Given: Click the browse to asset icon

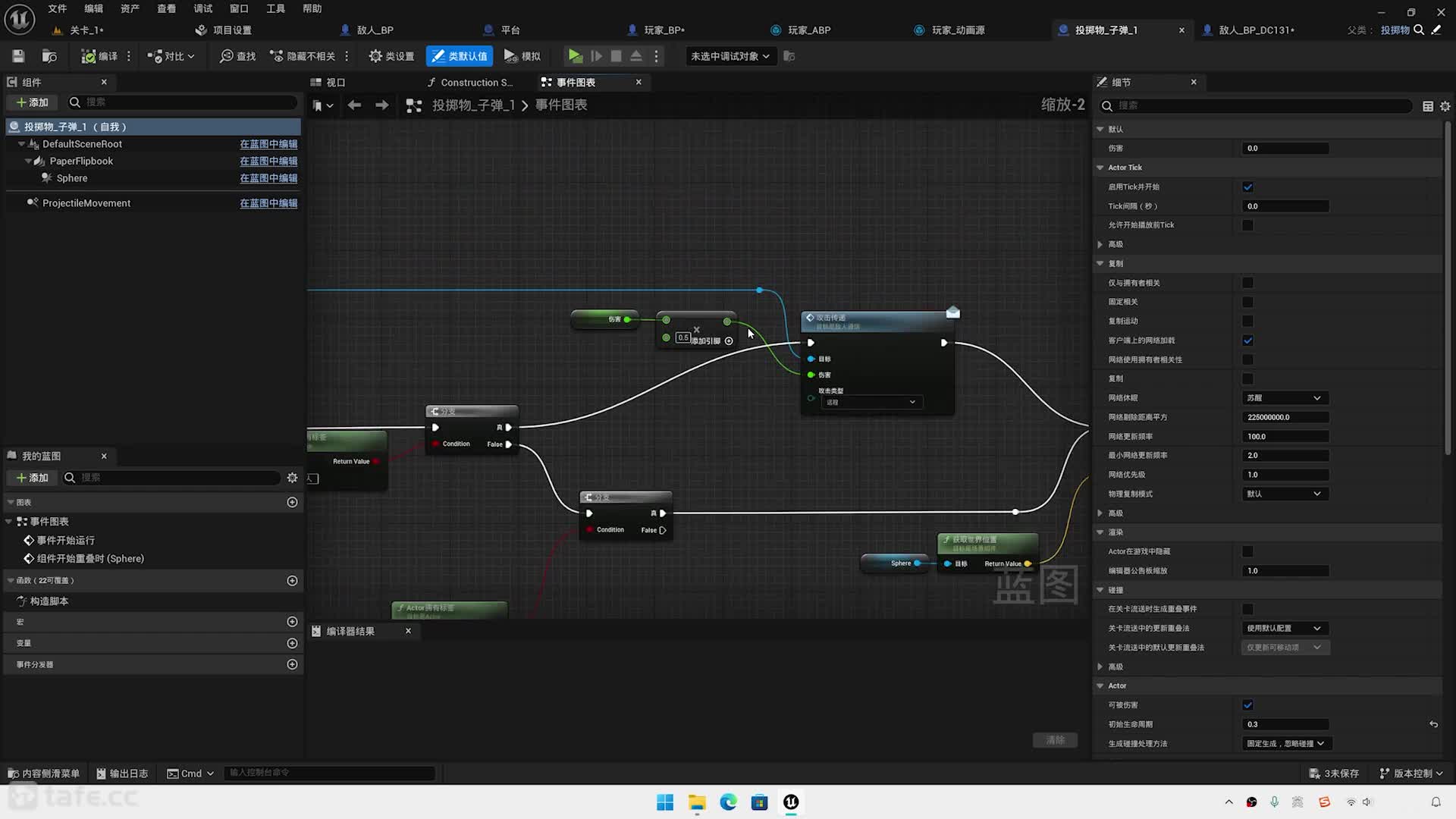Looking at the screenshot, I should click(49, 56).
